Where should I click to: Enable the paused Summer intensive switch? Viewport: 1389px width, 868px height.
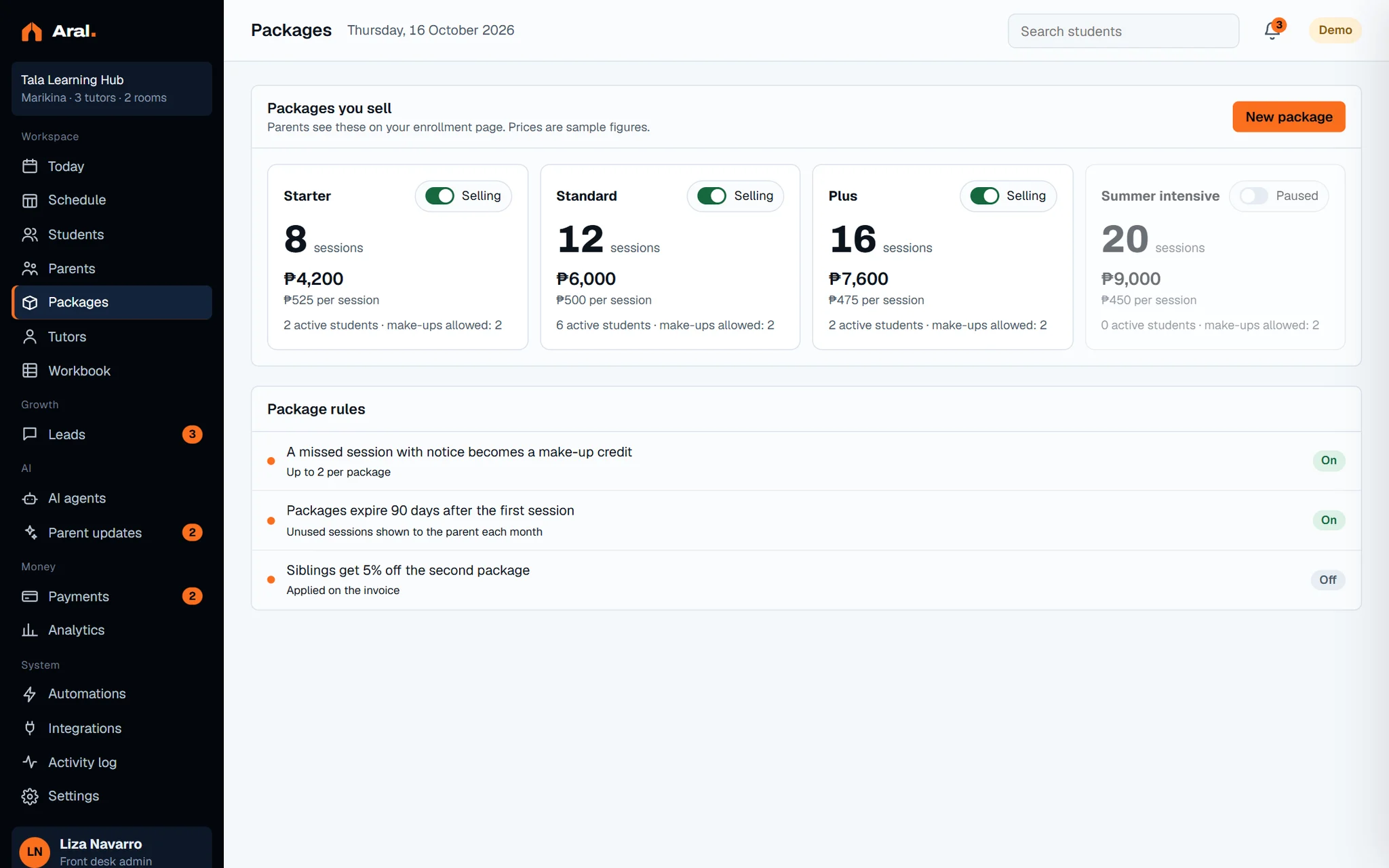tap(1253, 196)
